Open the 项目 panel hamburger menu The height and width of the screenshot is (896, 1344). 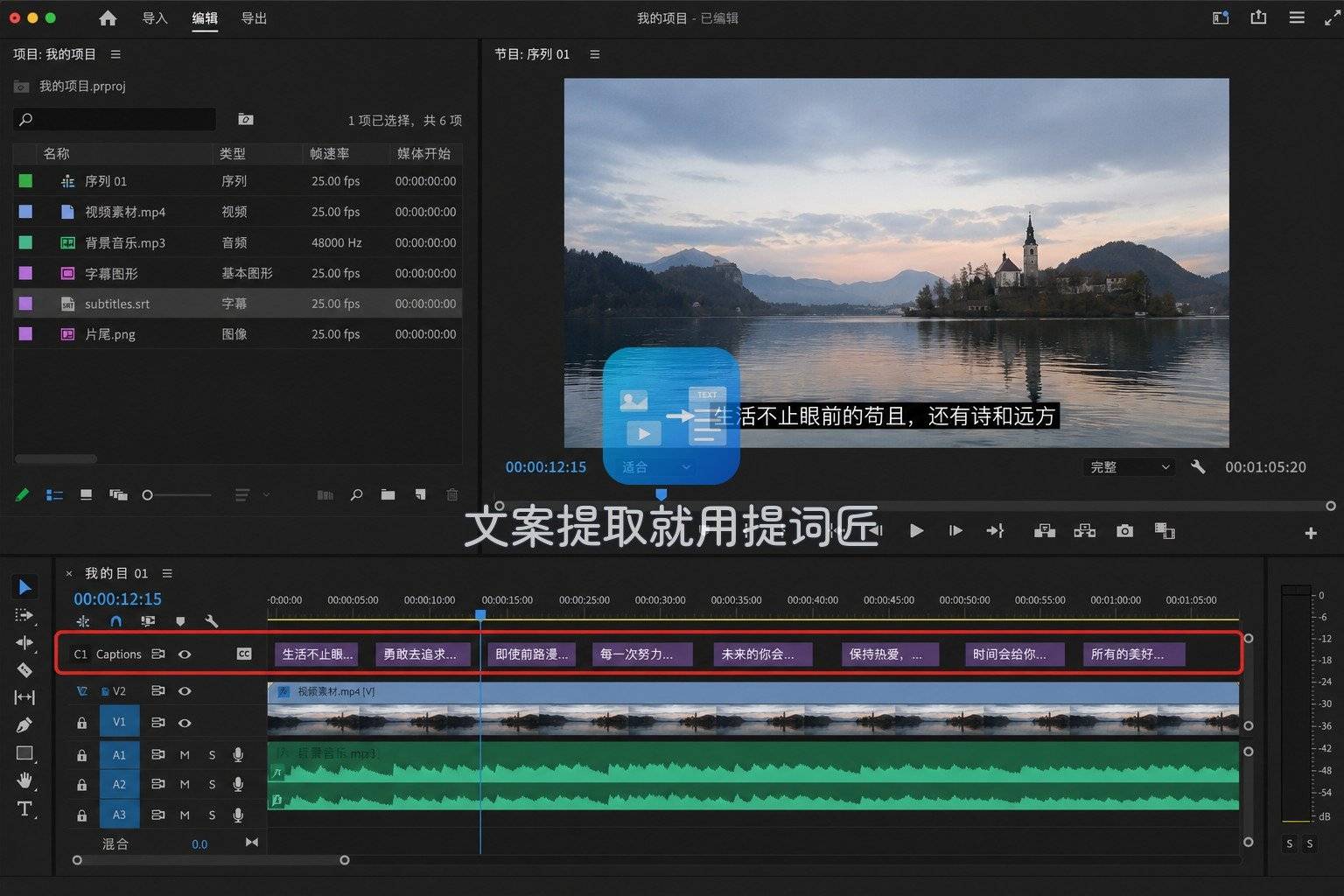(x=115, y=54)
